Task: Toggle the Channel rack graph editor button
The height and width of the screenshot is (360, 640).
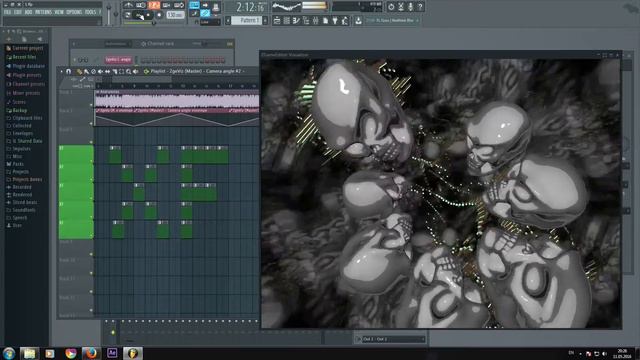Action: coord(230,44)
